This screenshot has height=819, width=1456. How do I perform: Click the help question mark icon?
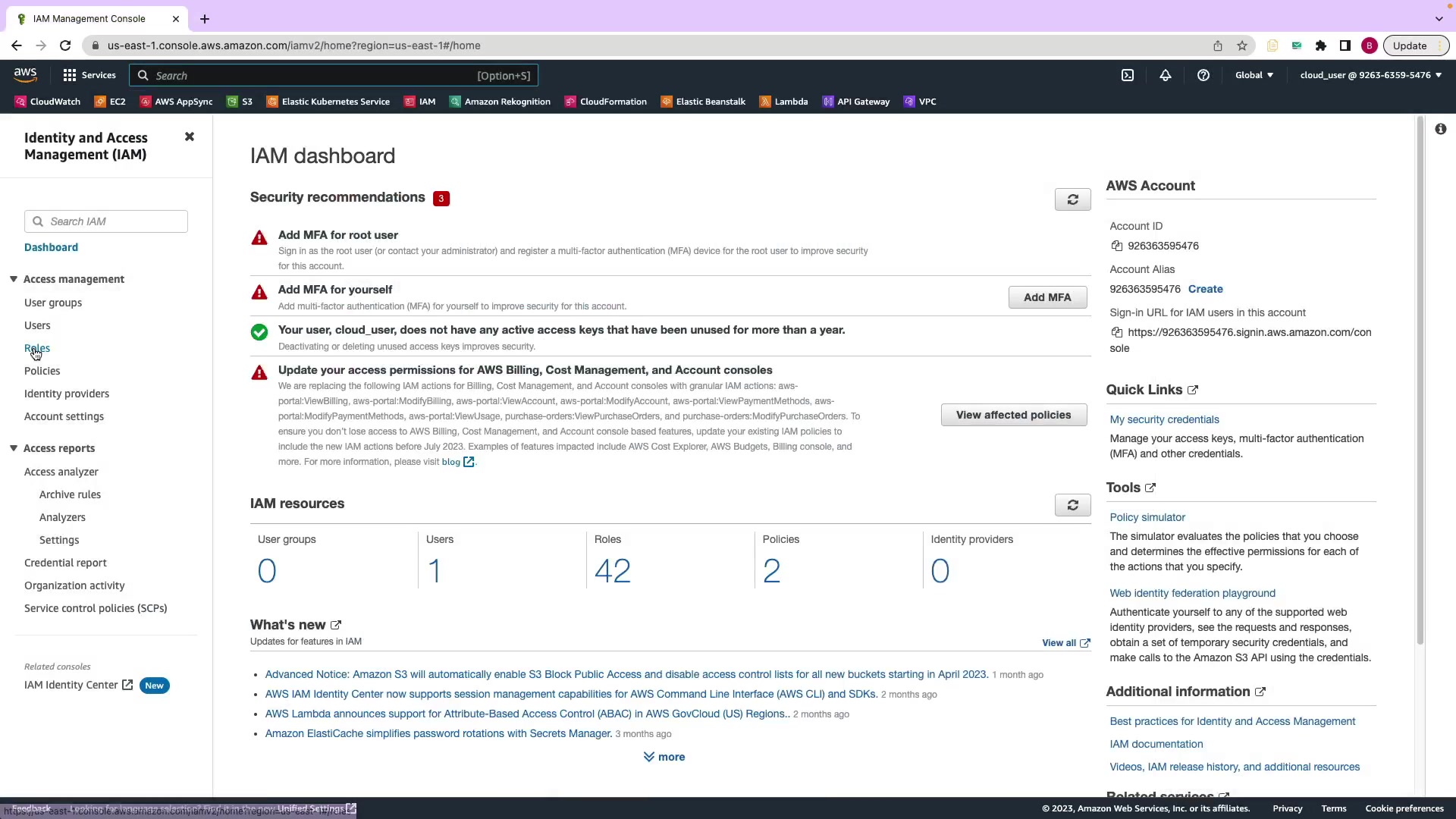click(1203, 75)
